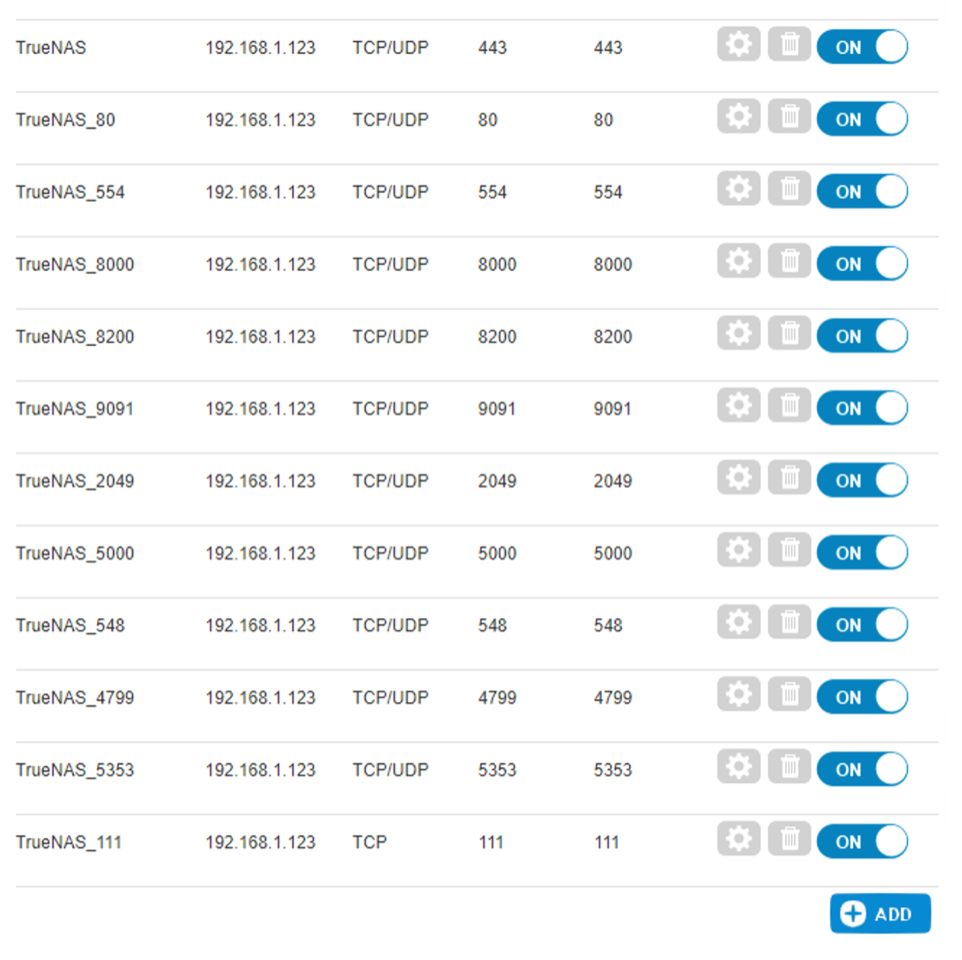The image size is (962, 960).
Task: Click the TrueNAS_8000 IP address 192.168.1.123
Action: click(260, 264)
